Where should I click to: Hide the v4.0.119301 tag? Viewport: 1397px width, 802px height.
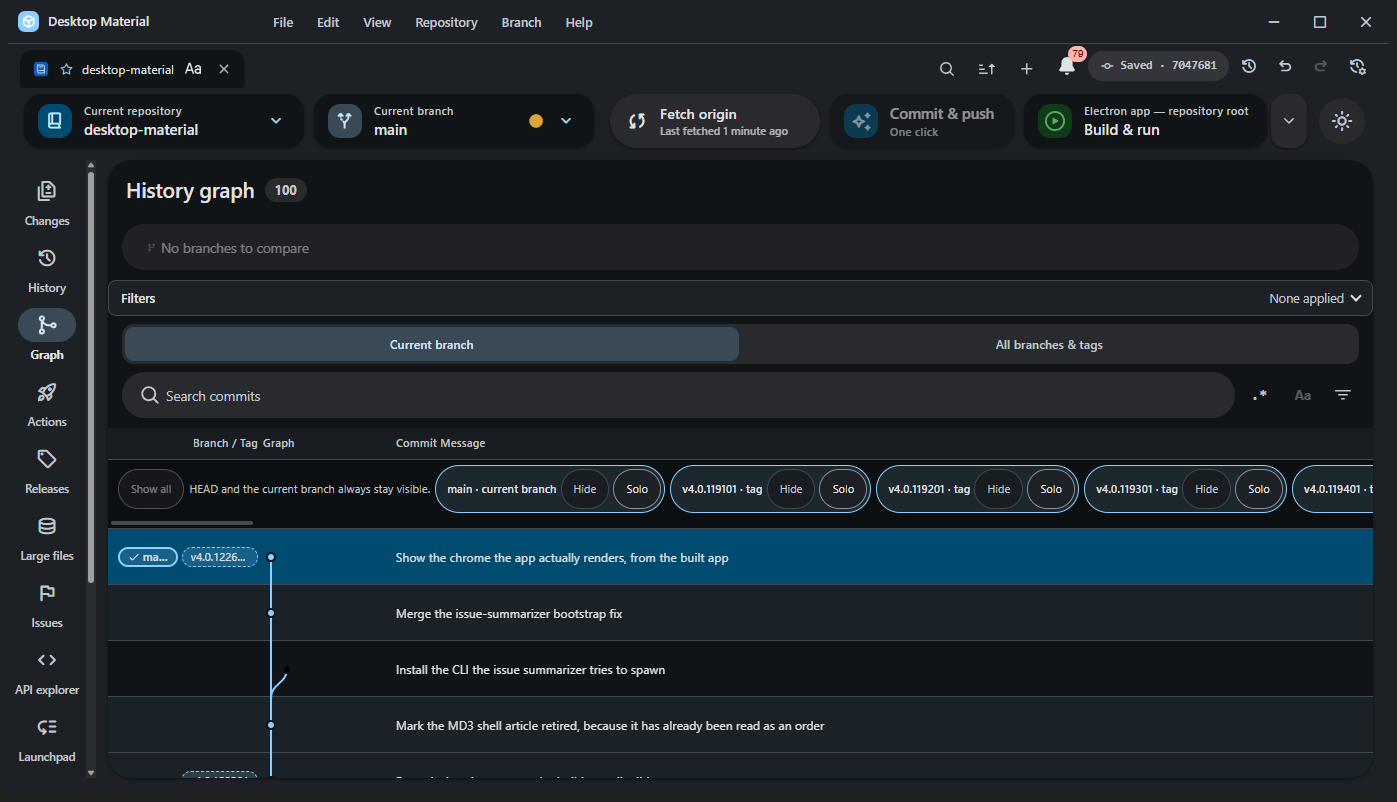click(1207, 489)
